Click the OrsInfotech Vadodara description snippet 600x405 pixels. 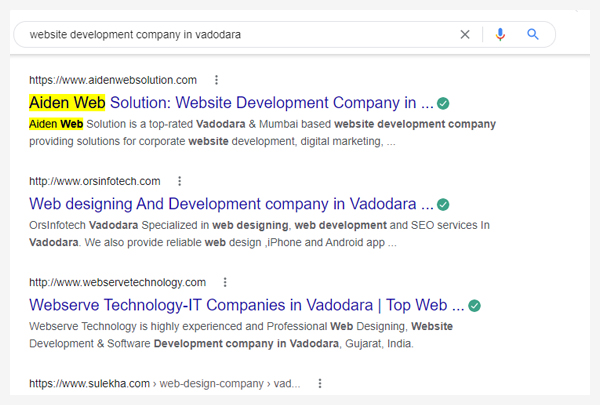coord(259,234)
